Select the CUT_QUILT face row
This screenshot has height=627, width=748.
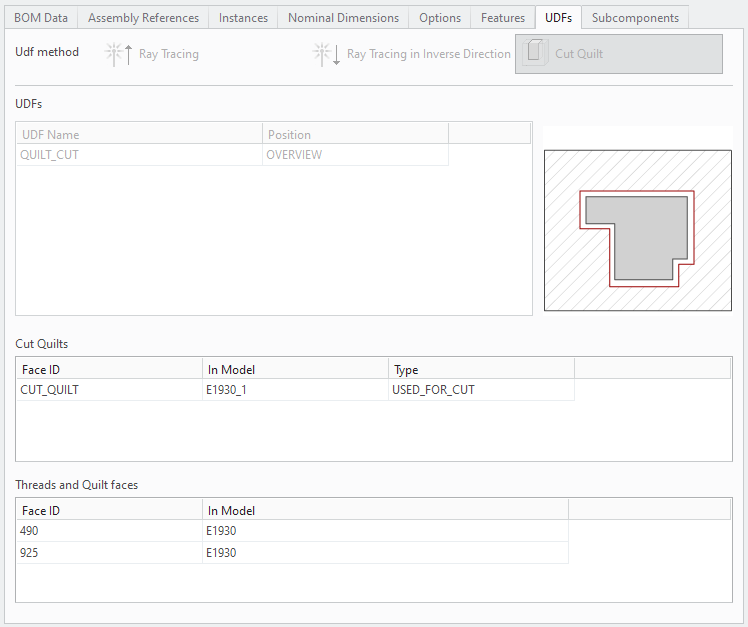(296, 390)
